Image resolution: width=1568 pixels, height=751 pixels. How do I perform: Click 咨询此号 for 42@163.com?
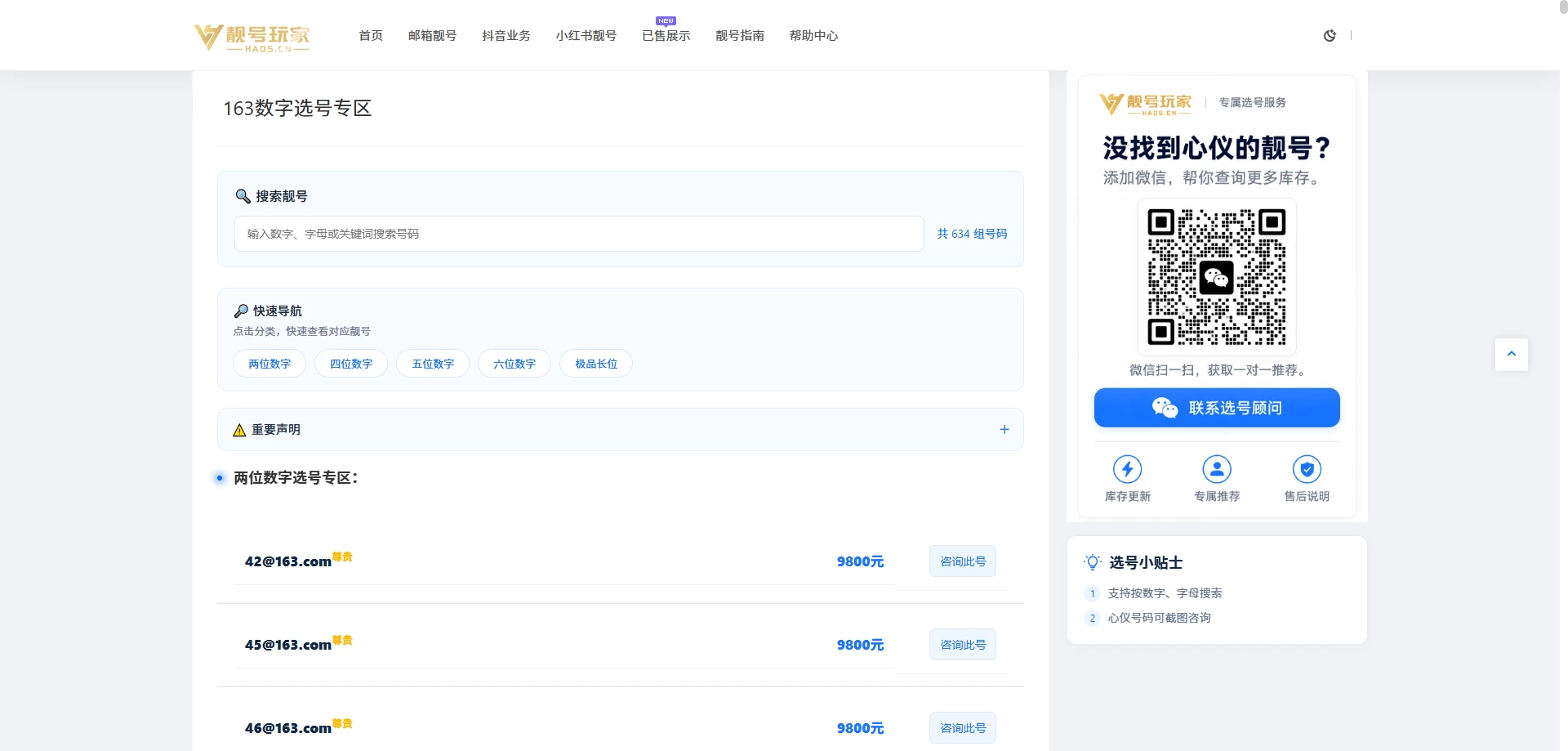(x=963, y=561)
